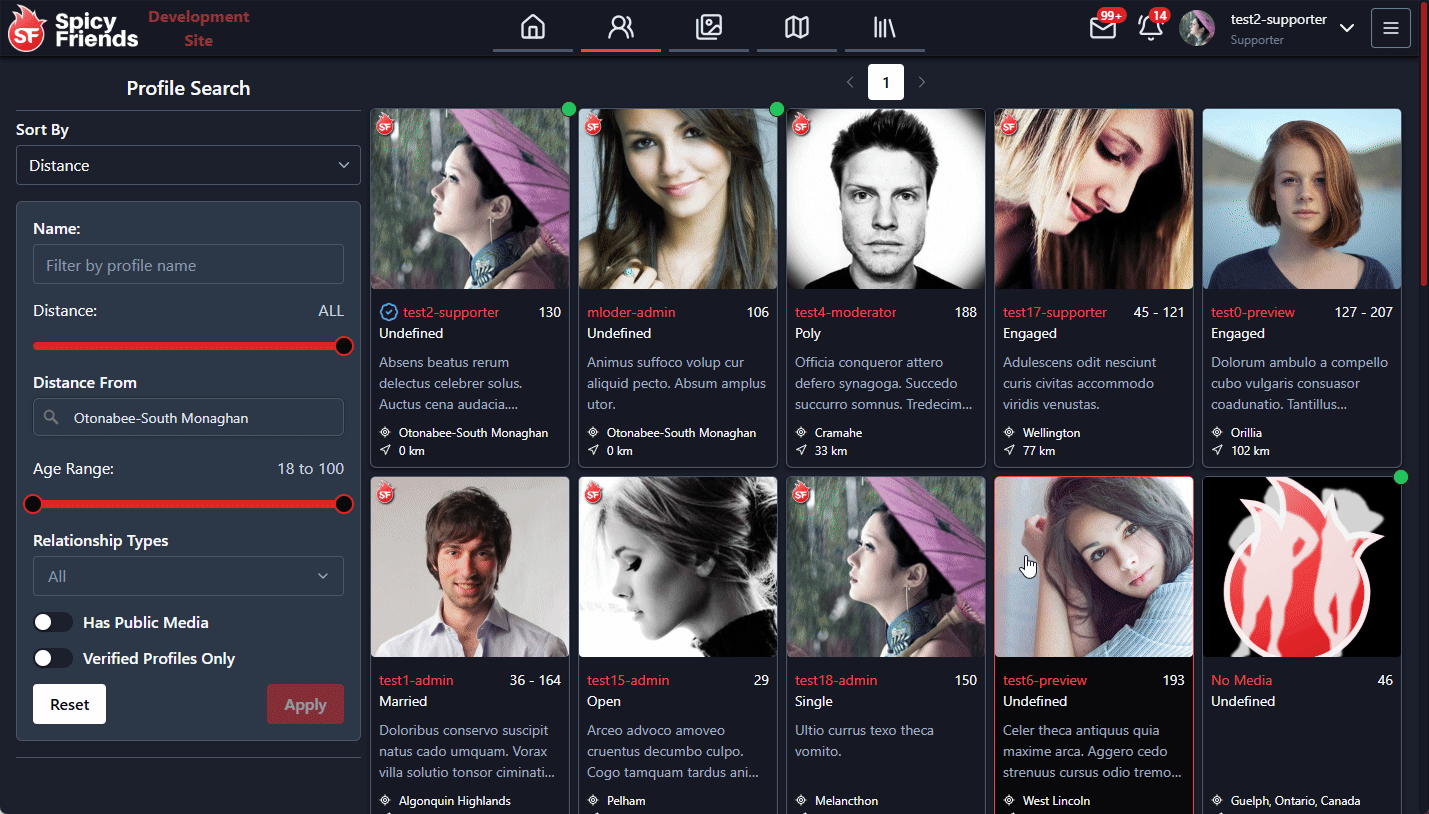The image size is (1429, 814).
Task: Switch to the people profiles tab
Action: coord(620,27)
